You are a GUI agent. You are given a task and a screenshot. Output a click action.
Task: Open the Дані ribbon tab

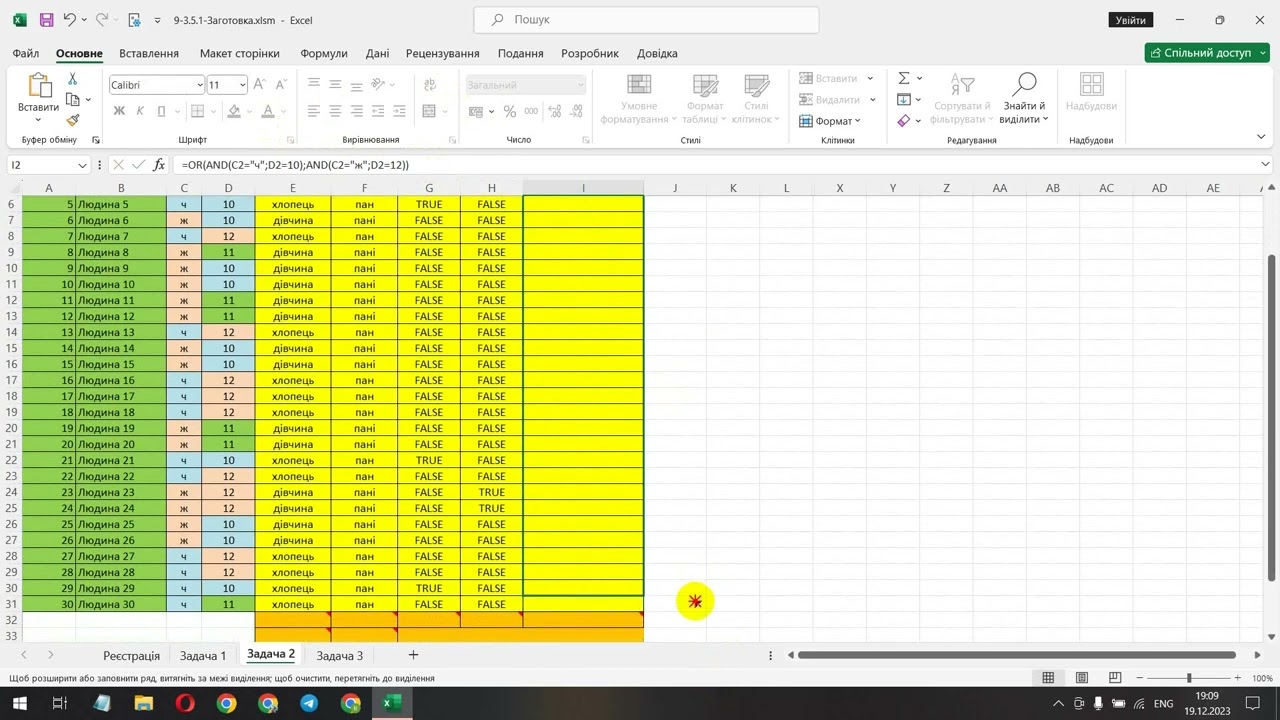tap(377, 53)
